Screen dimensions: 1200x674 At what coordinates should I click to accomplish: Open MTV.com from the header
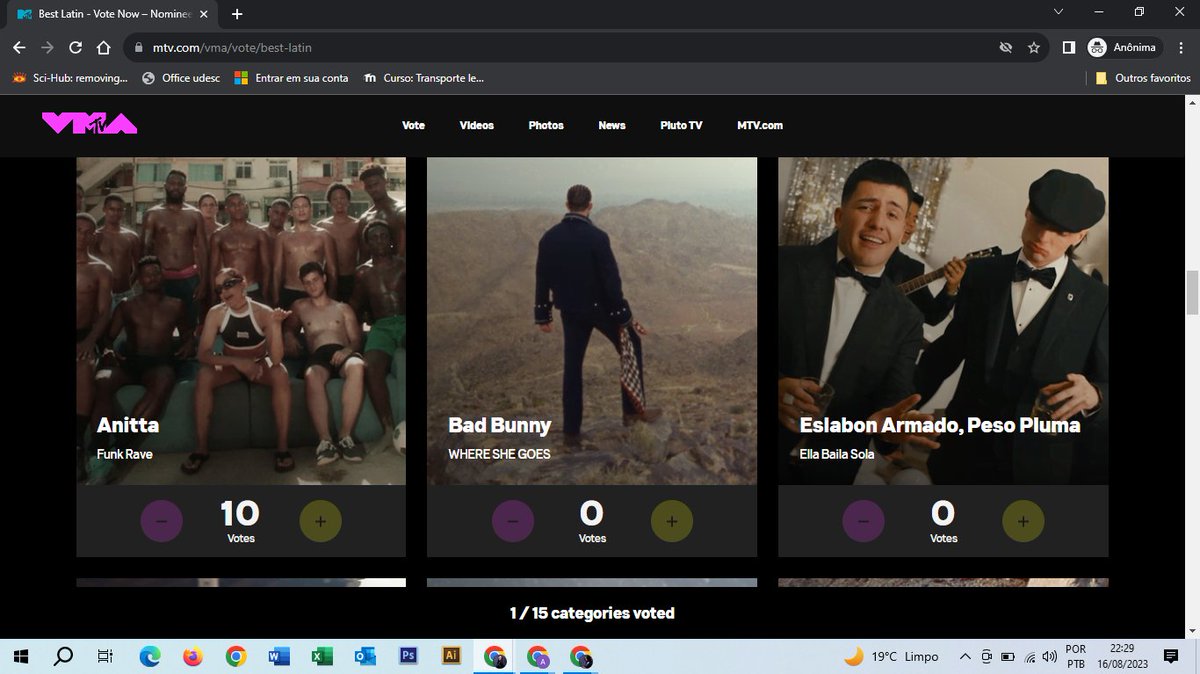click(x=760, y=126)
